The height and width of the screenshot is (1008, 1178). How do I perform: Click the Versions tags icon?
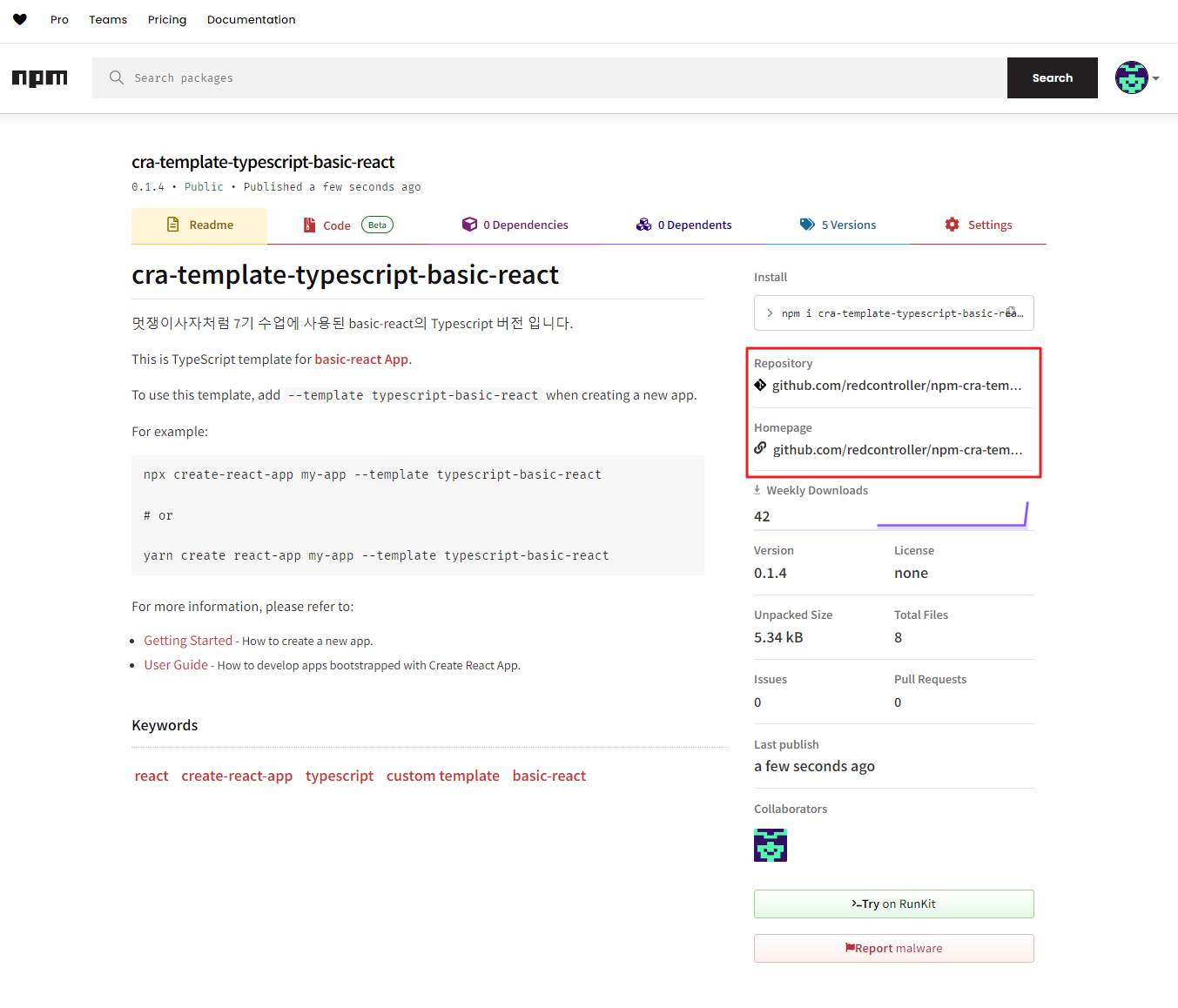[x=807, y=225]
